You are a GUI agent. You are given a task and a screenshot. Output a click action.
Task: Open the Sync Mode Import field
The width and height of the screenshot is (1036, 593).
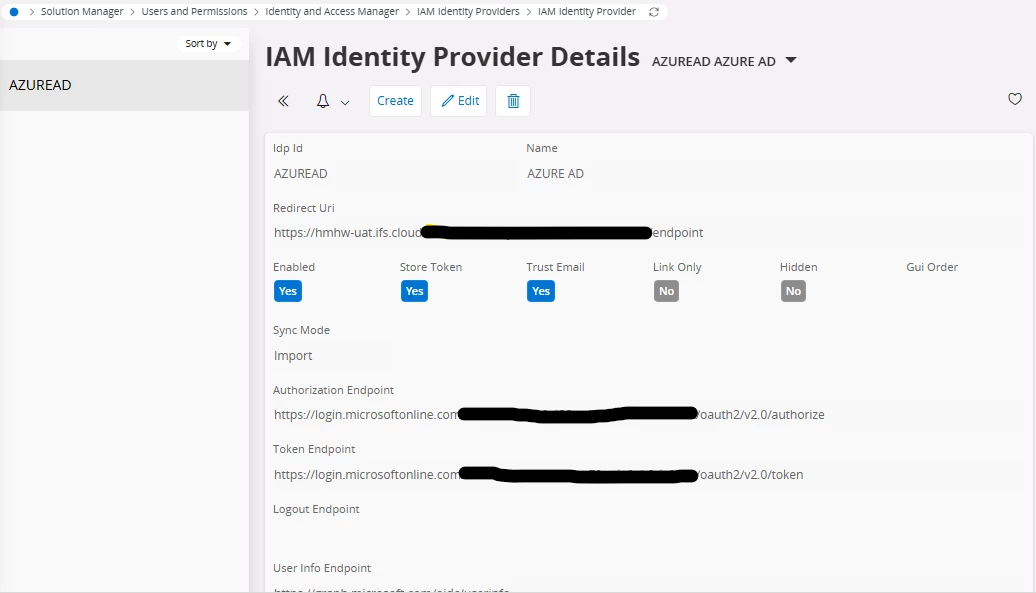332,355
